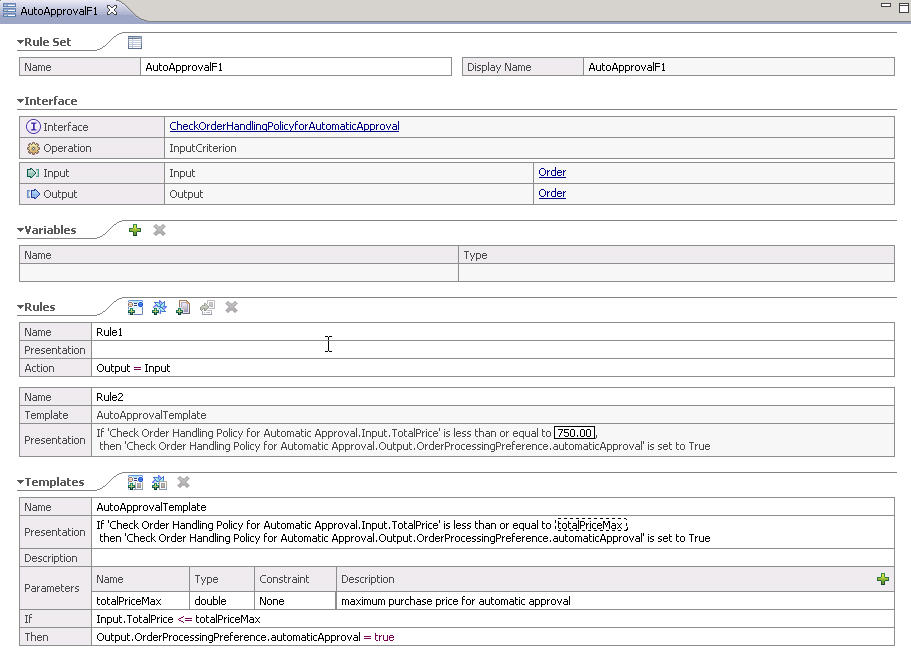Collapse the Interface section
911x661 pixels.
[x=21, y=102]
